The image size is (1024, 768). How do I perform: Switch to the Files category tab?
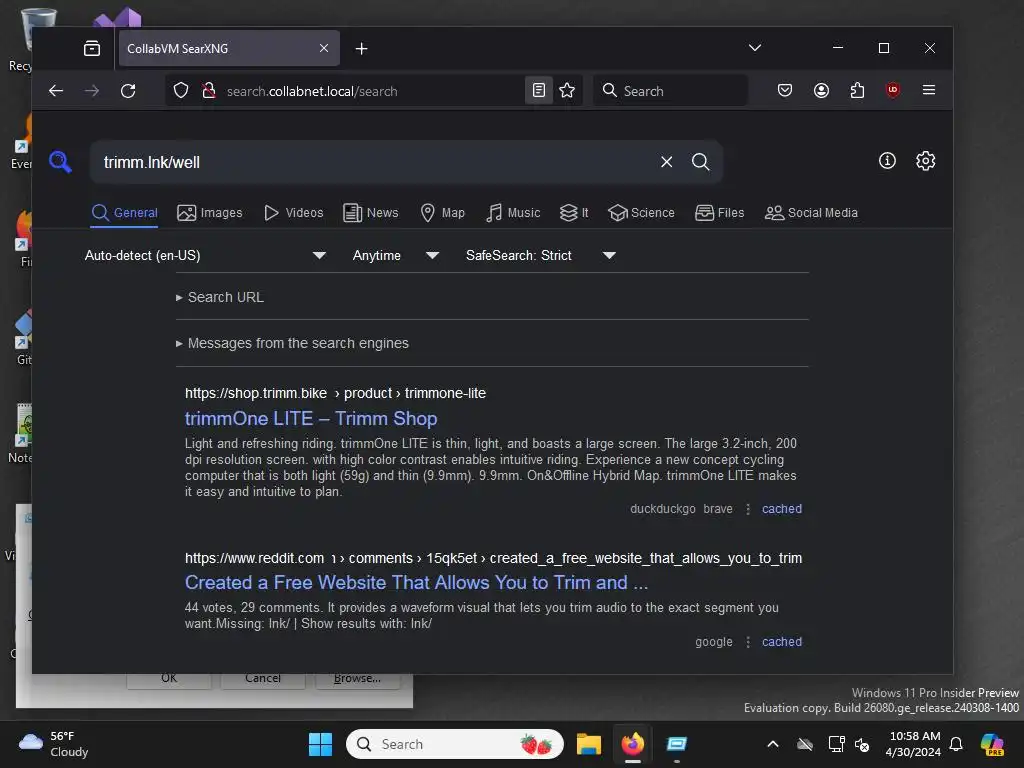720,213
